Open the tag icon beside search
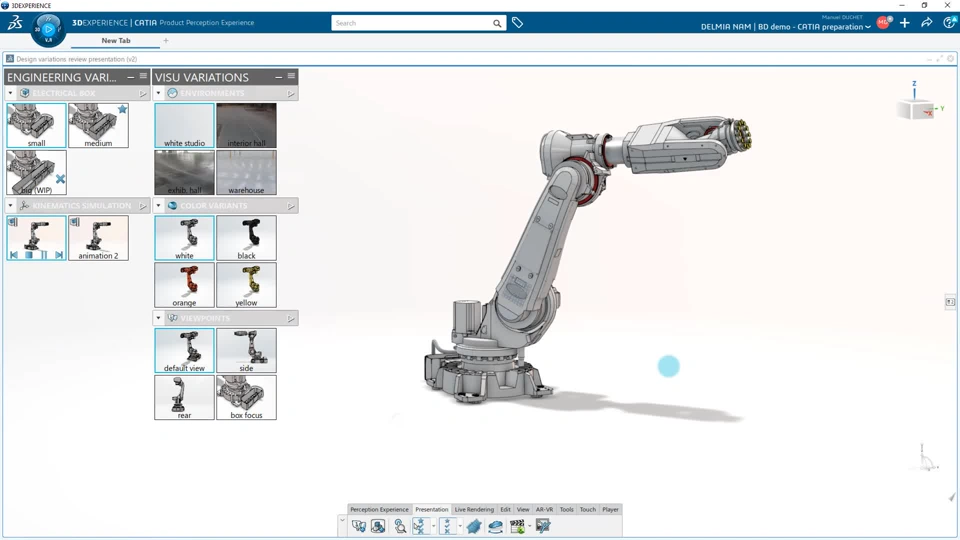960x540 pixels. 517,23
